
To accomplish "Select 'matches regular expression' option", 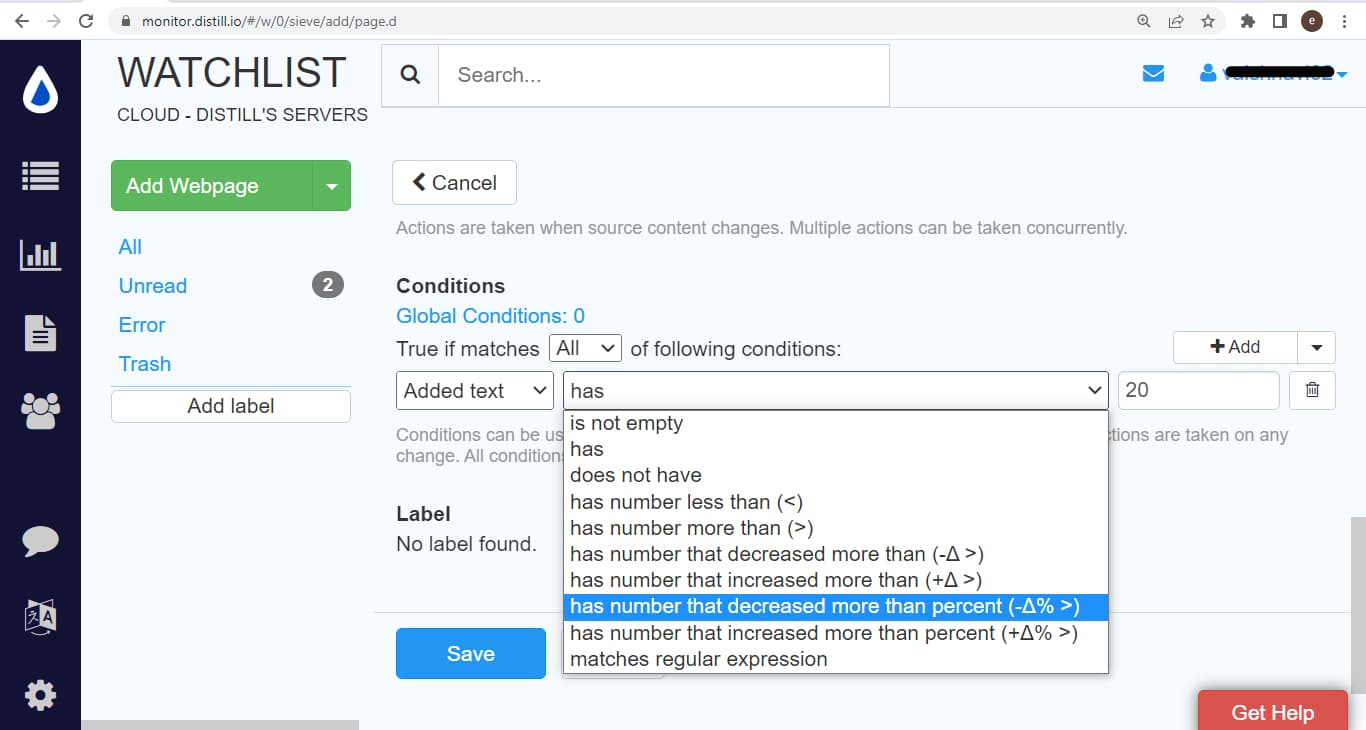I will [698, 659].
